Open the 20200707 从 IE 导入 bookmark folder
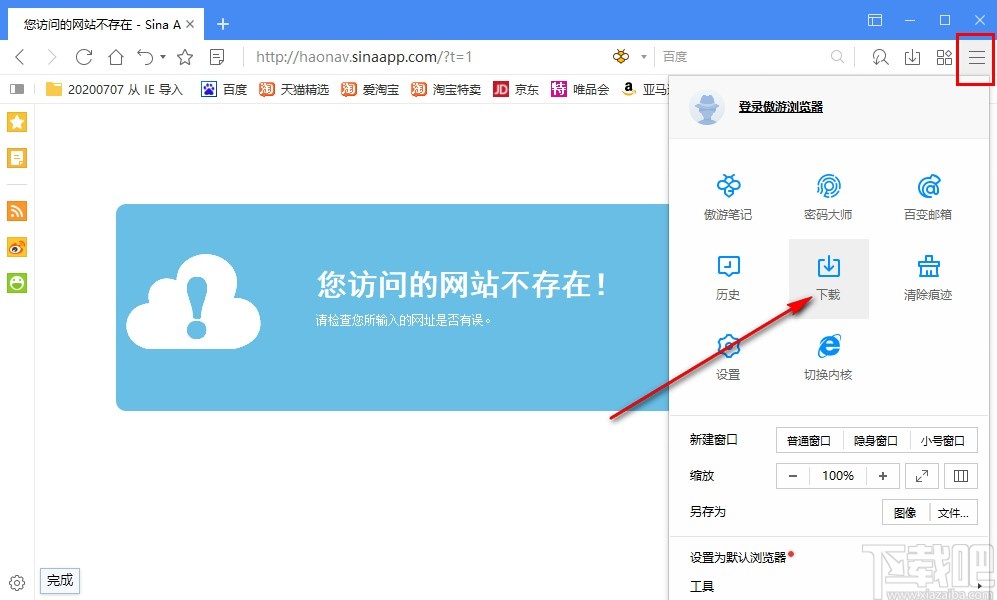 click(114, 89)
